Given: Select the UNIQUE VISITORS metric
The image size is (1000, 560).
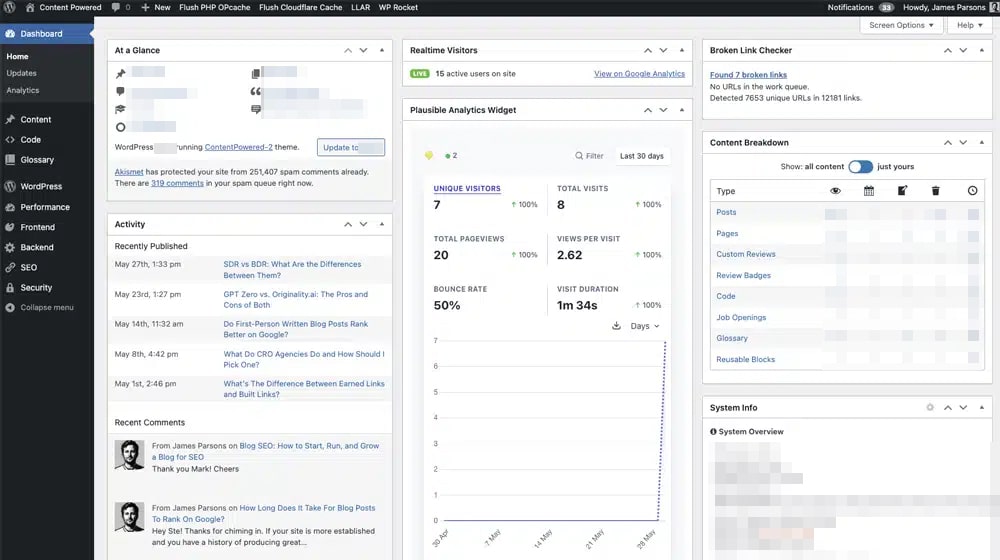Looking at the screenshot, I should click(x=467, y=189).
